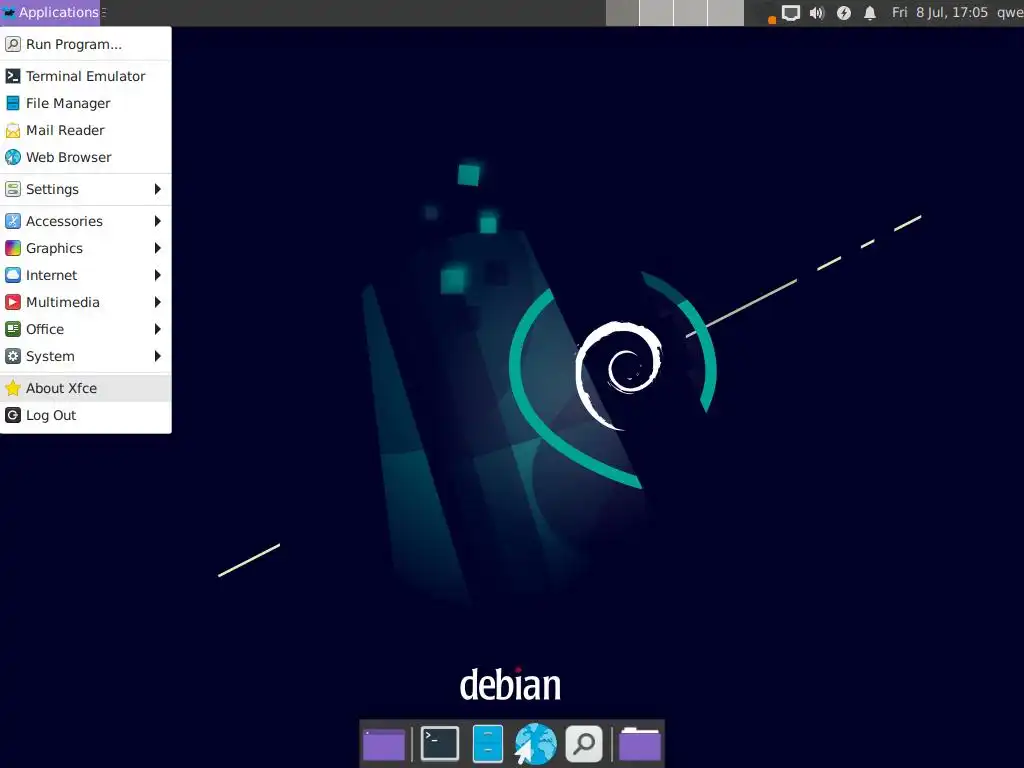Switch to the second workspace in pager
The image size is (1024, 768).
[x=656, y=13]
